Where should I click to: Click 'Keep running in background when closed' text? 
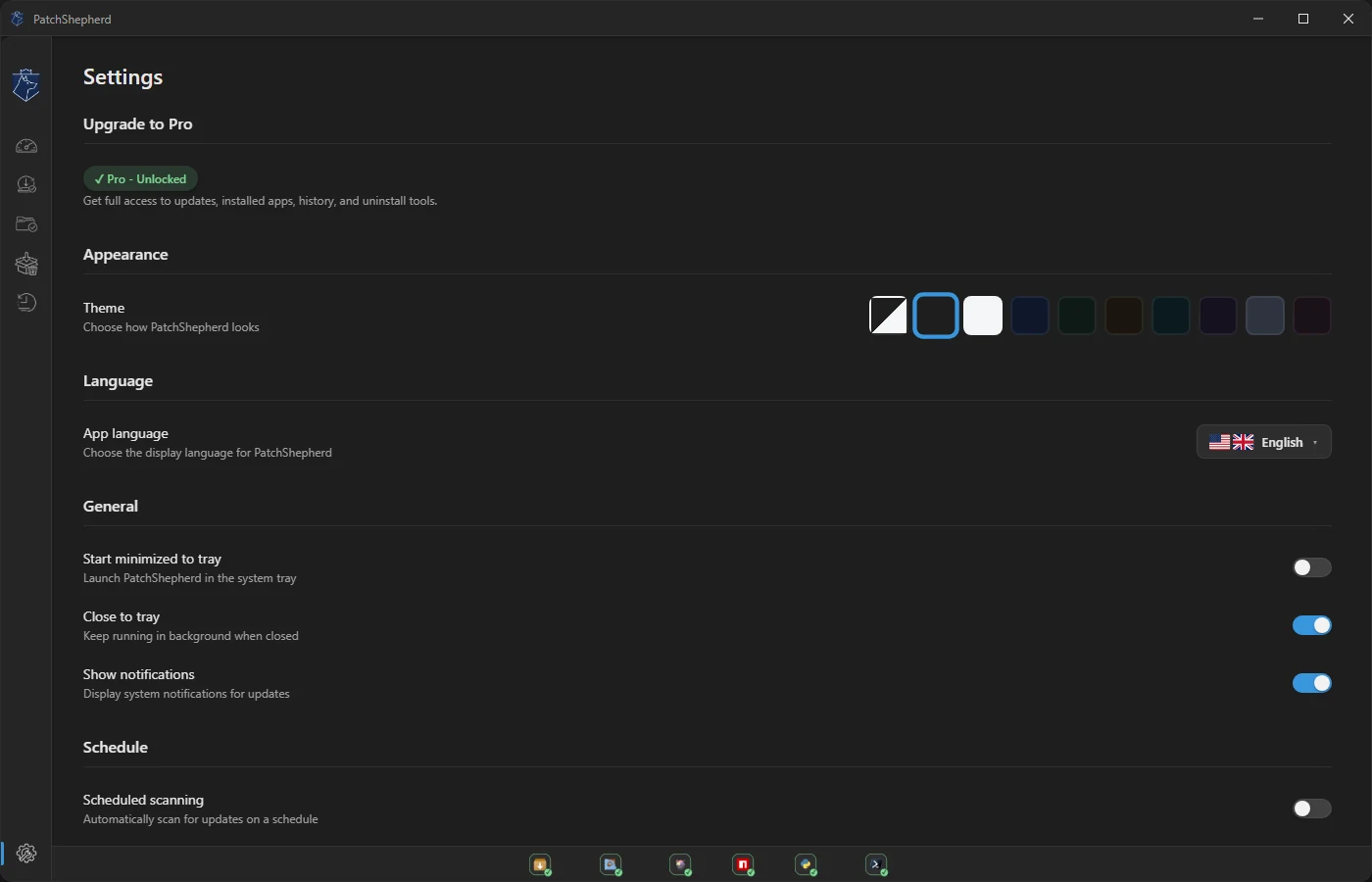pos(191,636)
